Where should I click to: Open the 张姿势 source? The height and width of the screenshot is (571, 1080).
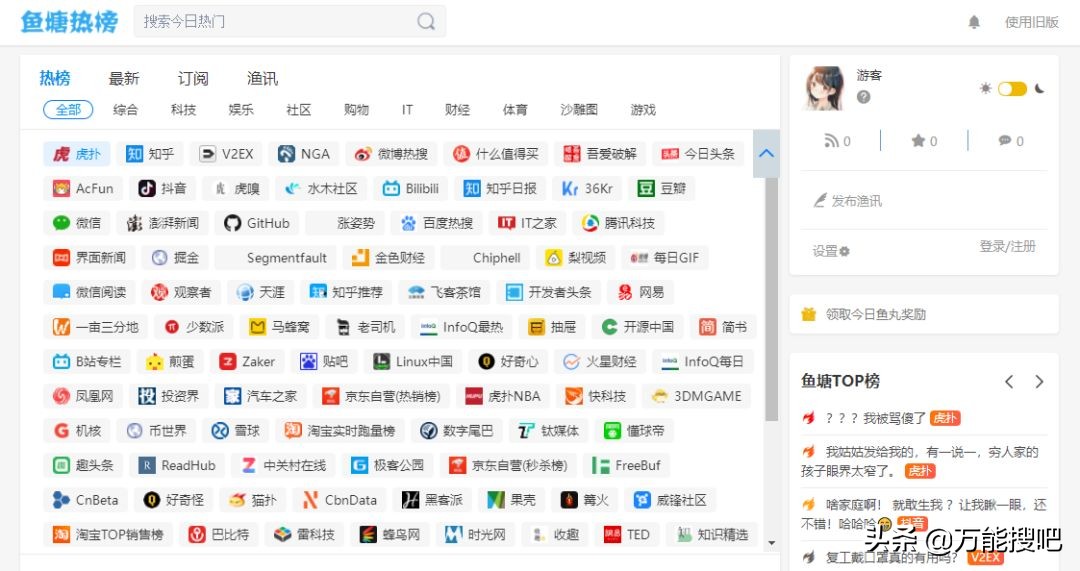click(345, 223)
